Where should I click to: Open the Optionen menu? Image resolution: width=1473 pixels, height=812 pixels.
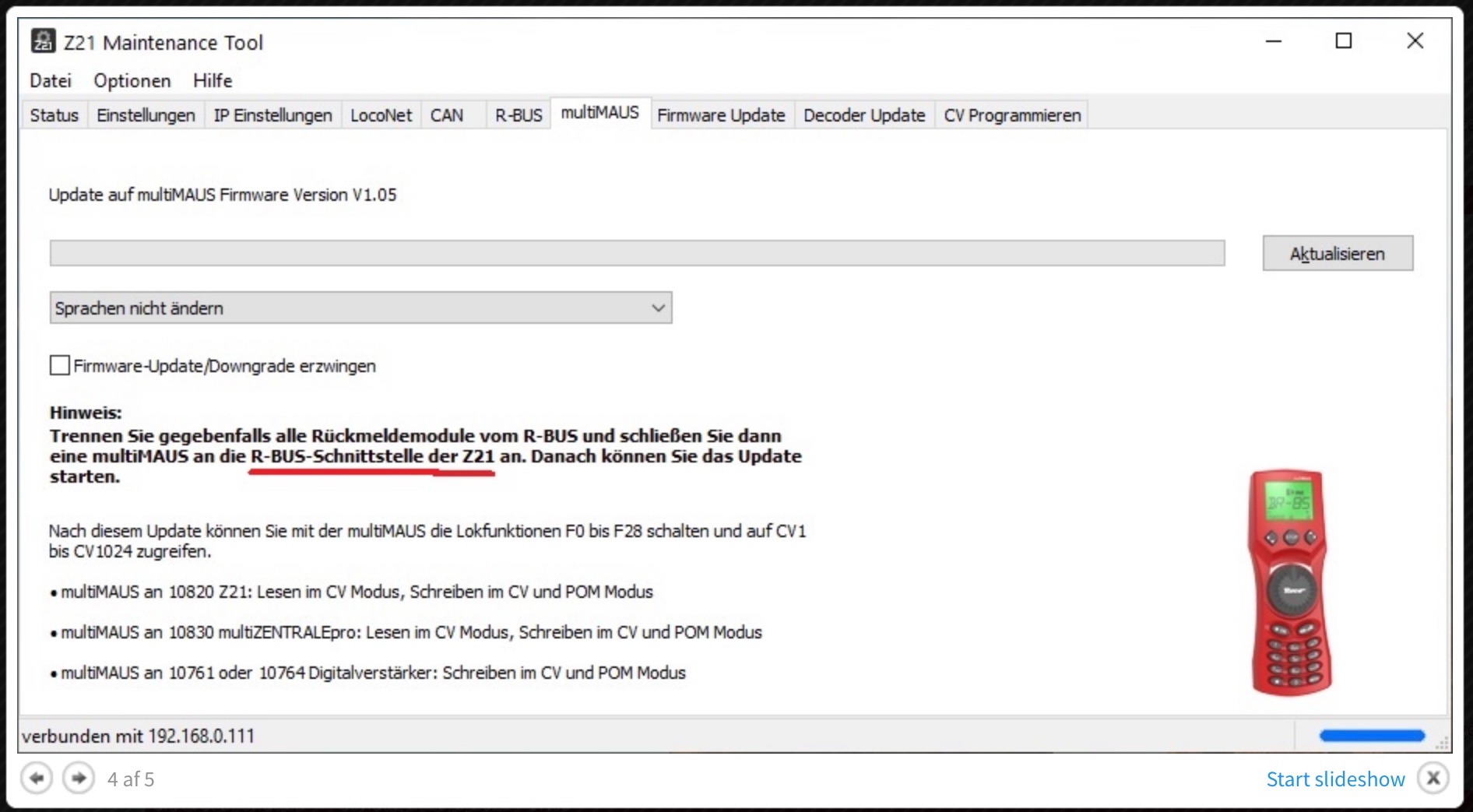(132, 81)
